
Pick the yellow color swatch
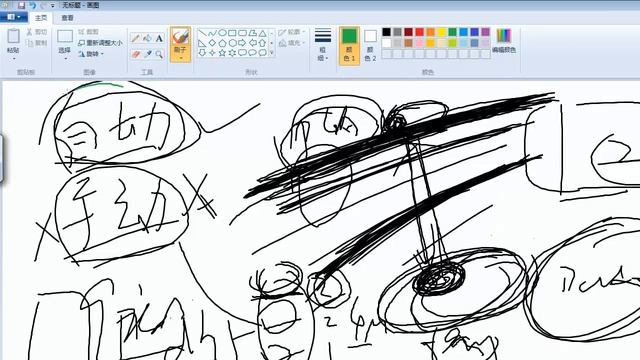pos(442,32)
